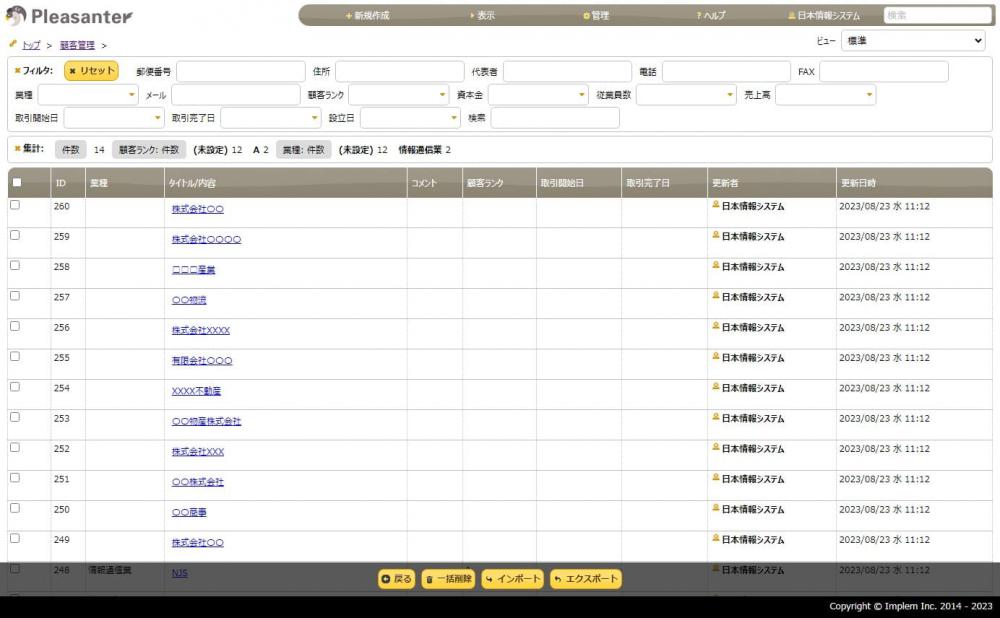Open インポート from bottom bar
This screenshot has width=1000, height=618.
512,579
